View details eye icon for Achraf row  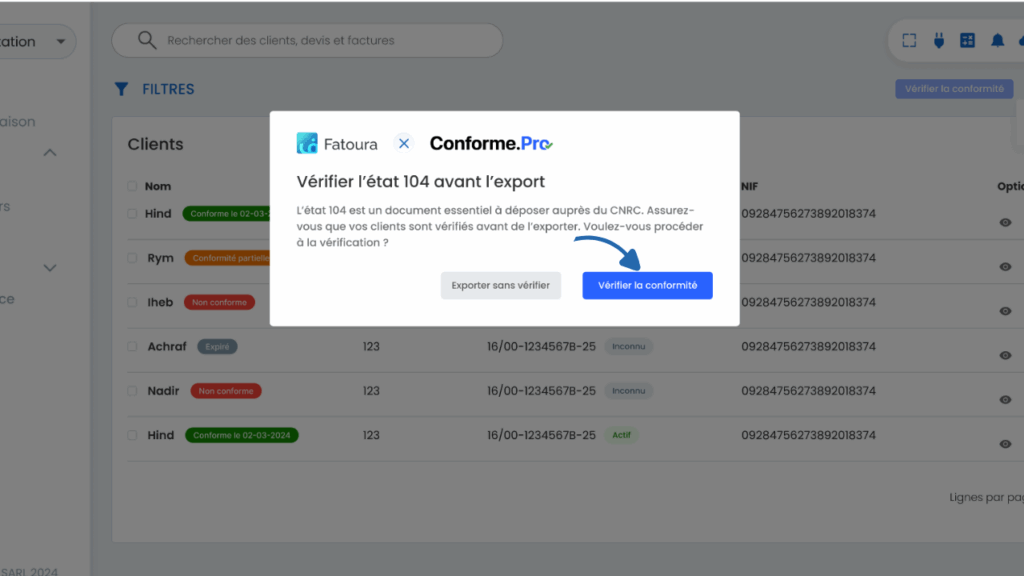(1005, 355)
